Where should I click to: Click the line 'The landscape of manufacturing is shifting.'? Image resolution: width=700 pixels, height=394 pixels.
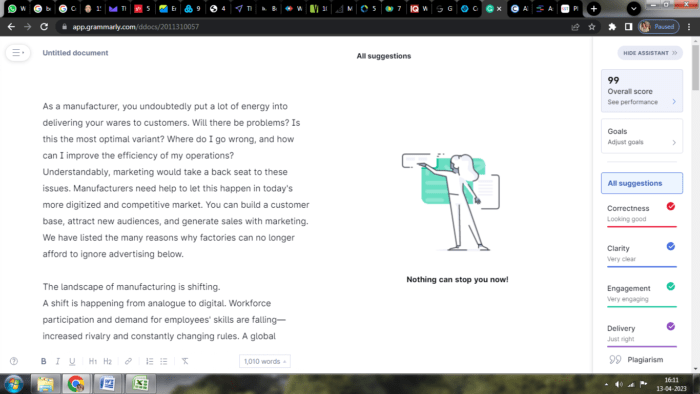coord(131,287)
